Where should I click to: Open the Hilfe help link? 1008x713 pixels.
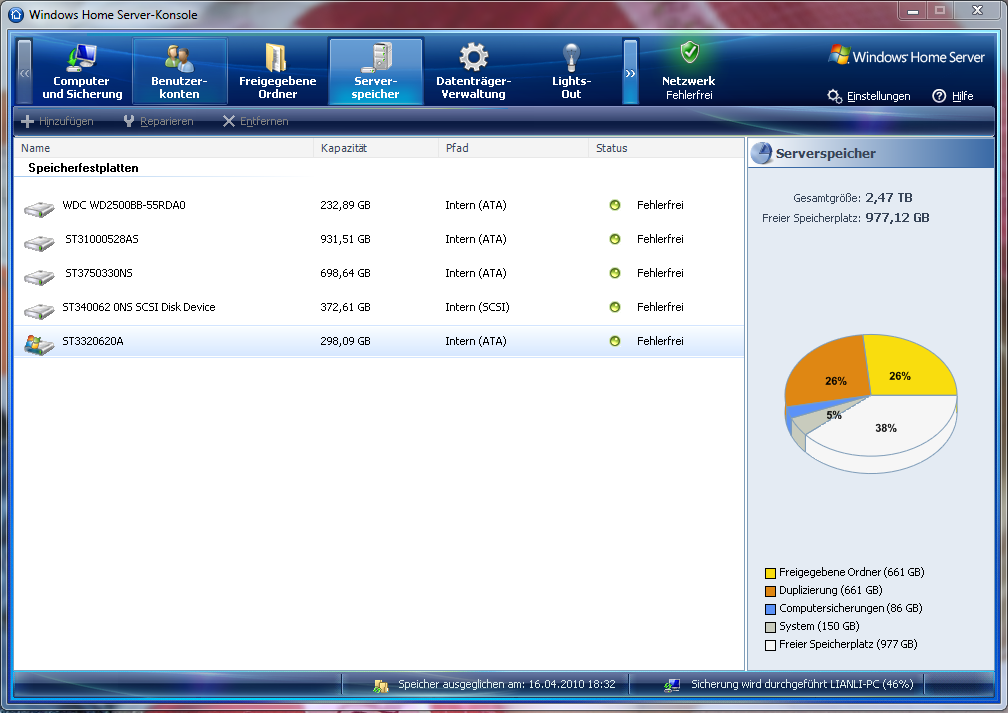[x=953, y=96]
